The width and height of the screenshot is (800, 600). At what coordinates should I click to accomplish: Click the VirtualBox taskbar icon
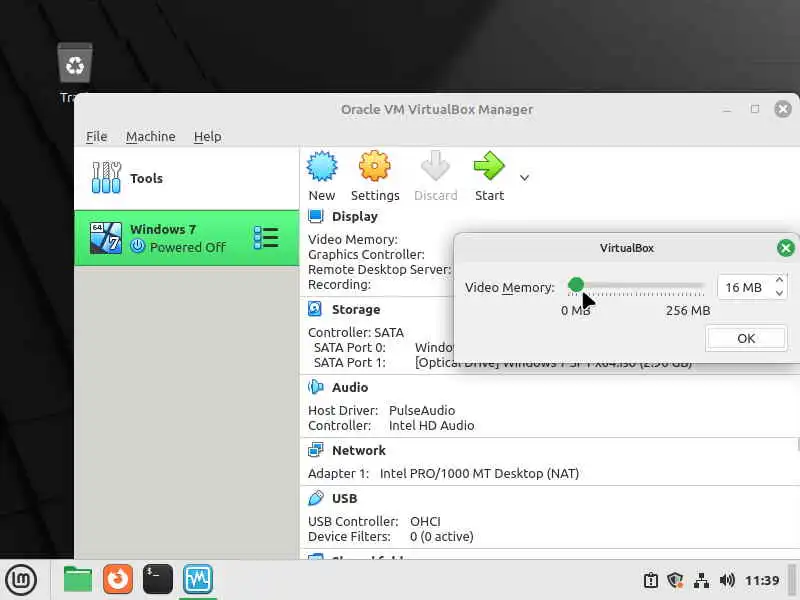click(198, 580)
